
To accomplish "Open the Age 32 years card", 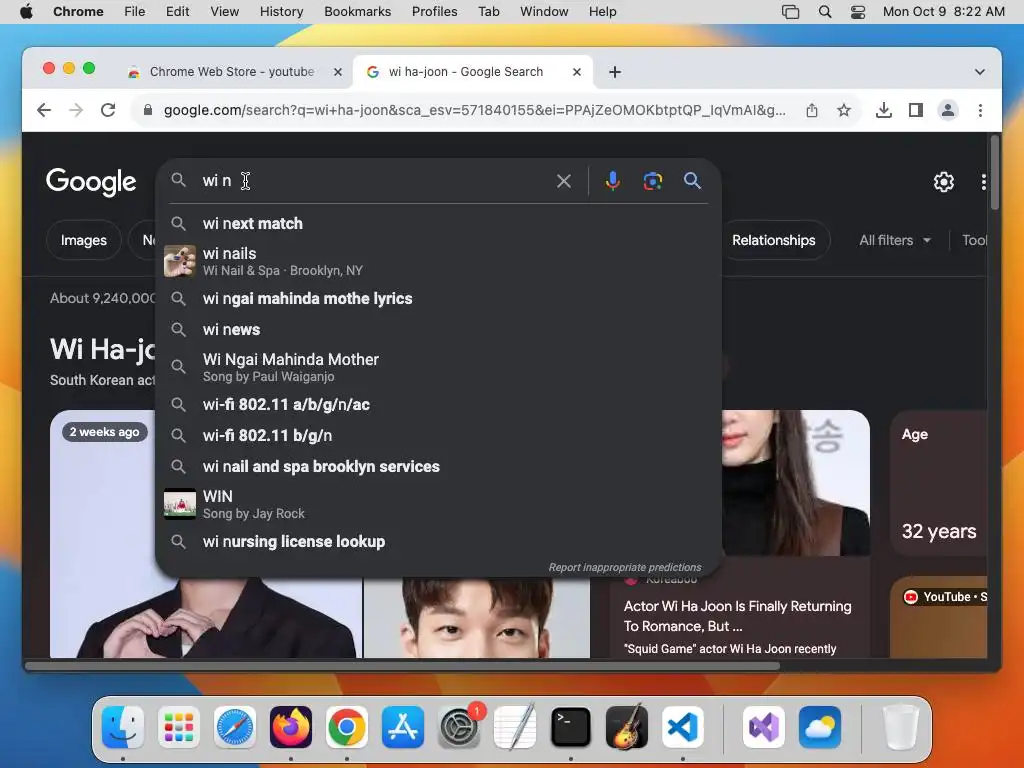I will pyautogui.click(x=938, y=483).
